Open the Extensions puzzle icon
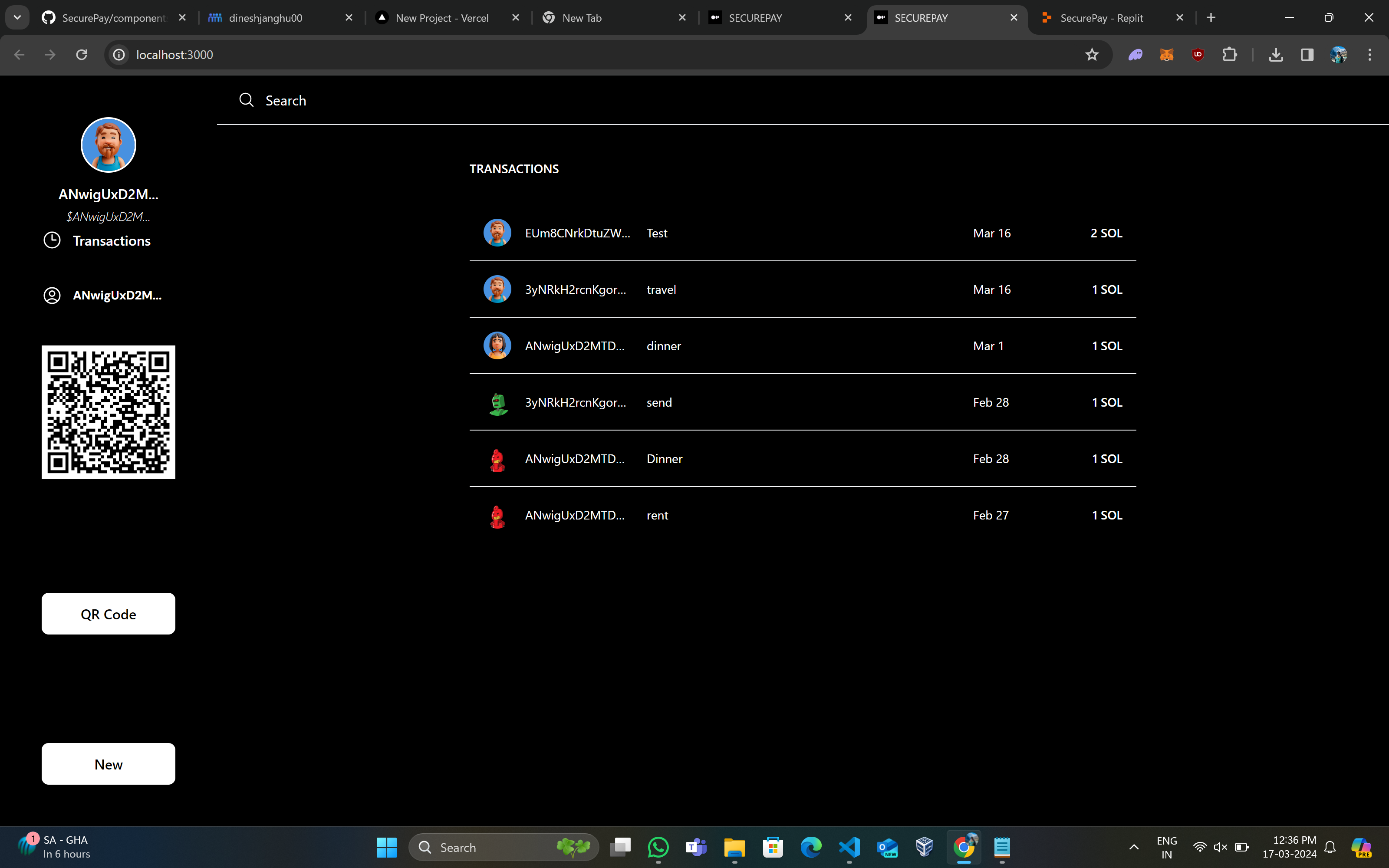 coord(1229,55)
